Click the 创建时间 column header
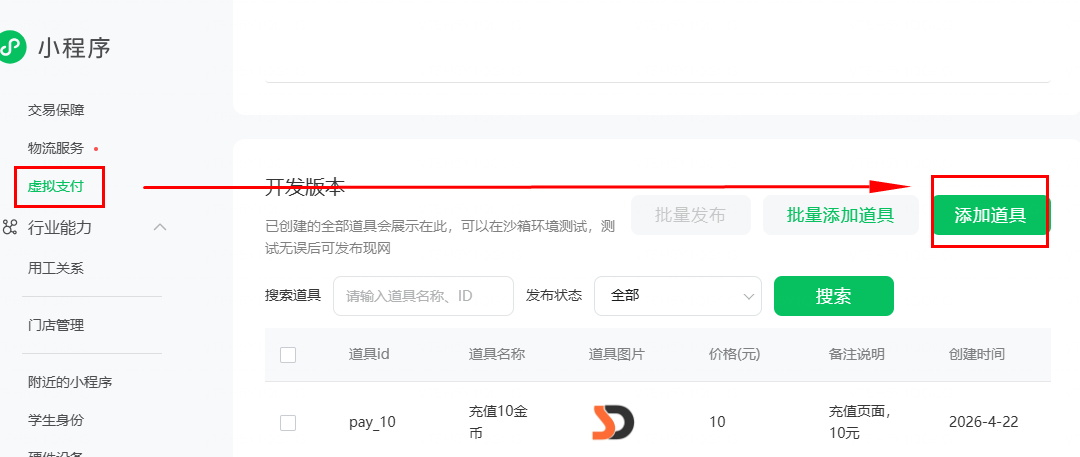The image size is (1080, 457). tap(976, 354)
